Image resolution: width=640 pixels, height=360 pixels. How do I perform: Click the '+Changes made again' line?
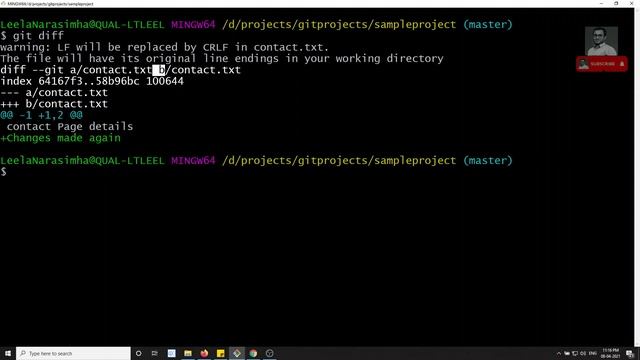click(60, 138)
